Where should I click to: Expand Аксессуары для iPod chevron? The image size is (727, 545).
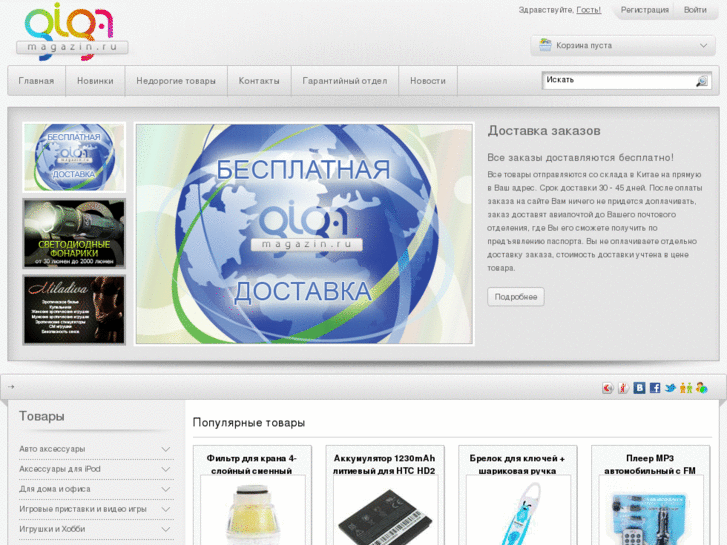pos(166,469)
